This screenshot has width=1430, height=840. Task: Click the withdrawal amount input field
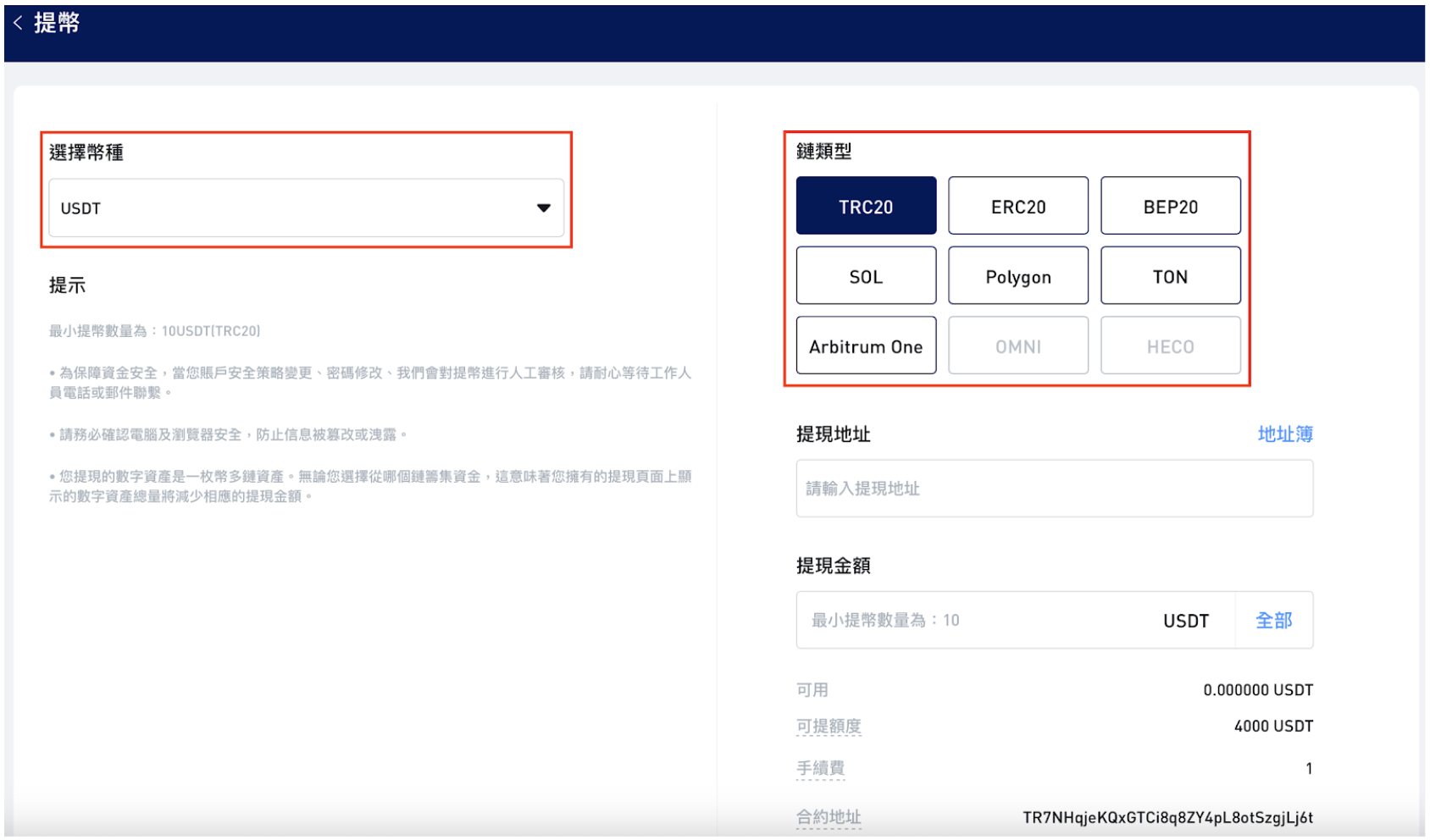[x=974, y=621]
